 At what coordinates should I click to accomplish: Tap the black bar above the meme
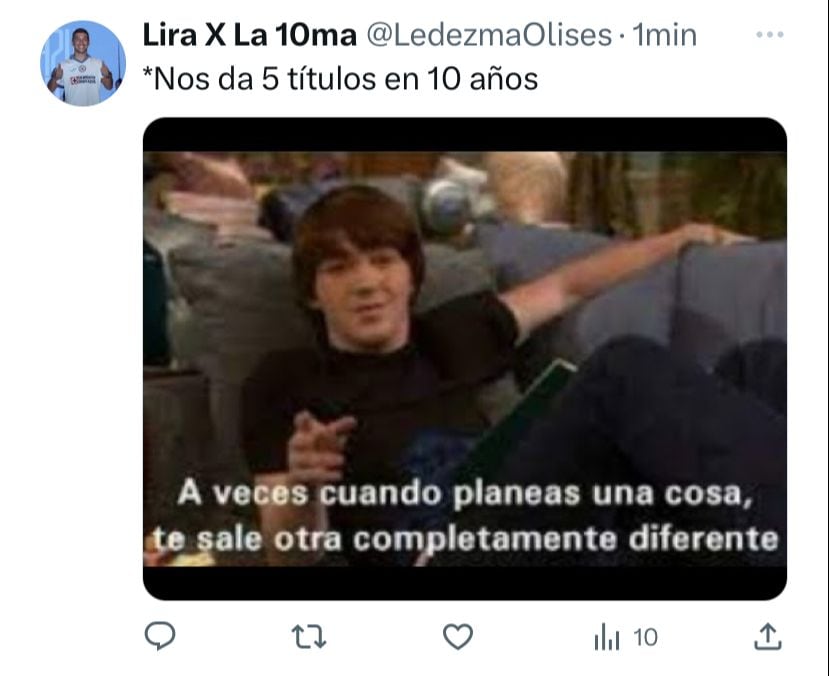465,135
